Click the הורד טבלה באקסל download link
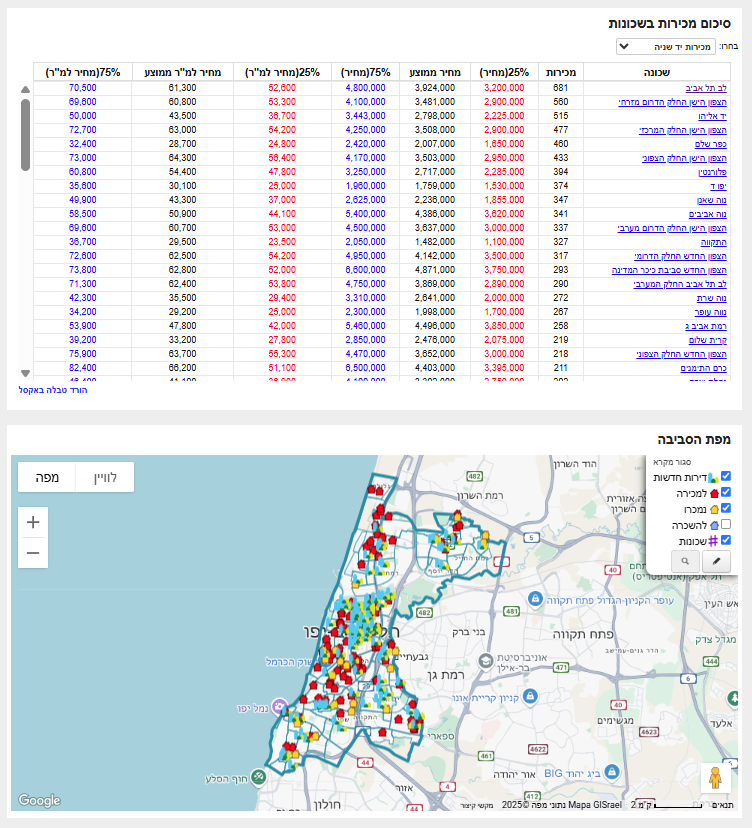The image size is (752, 828). [53, 389]
